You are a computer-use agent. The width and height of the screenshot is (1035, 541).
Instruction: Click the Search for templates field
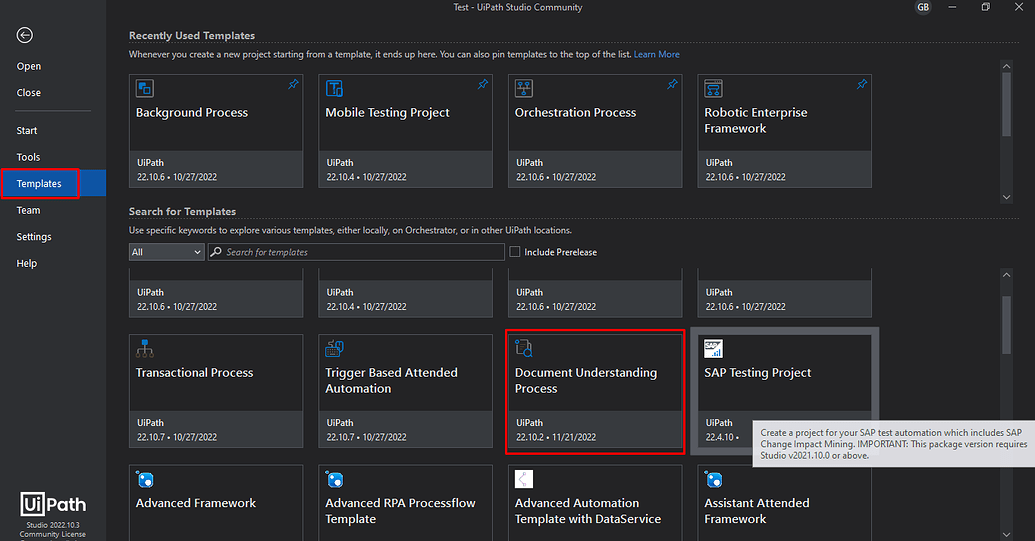[360, 252]
